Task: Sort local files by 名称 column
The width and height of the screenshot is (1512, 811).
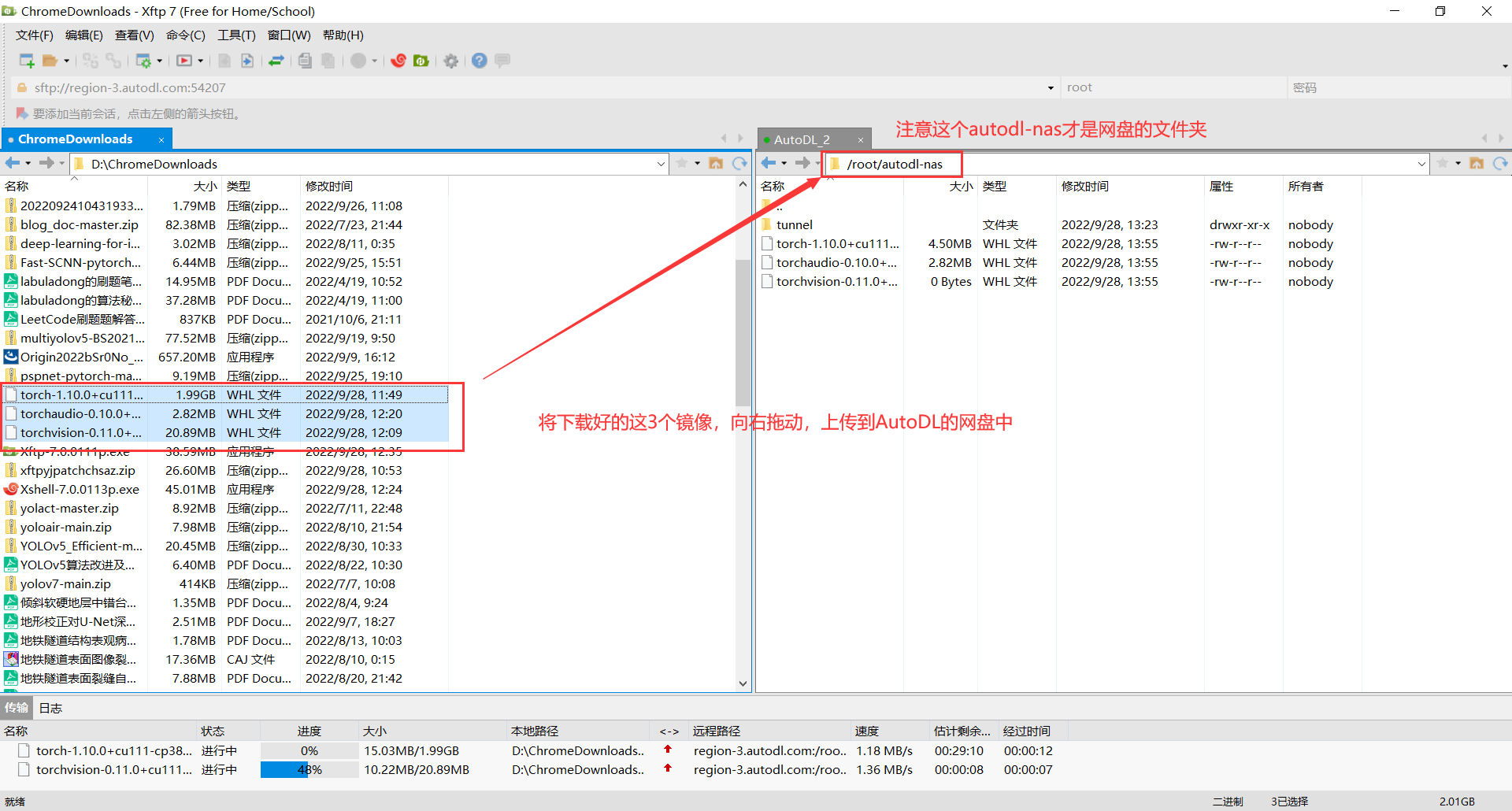Action: [75, 187]
